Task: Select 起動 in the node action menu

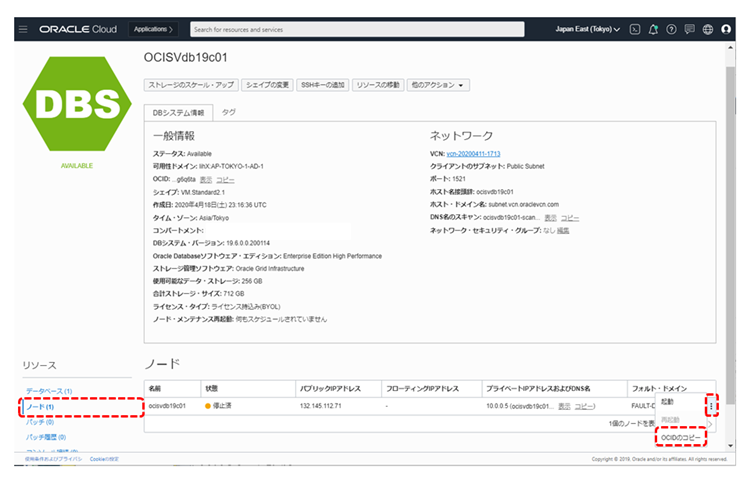Action: (668, 401)
